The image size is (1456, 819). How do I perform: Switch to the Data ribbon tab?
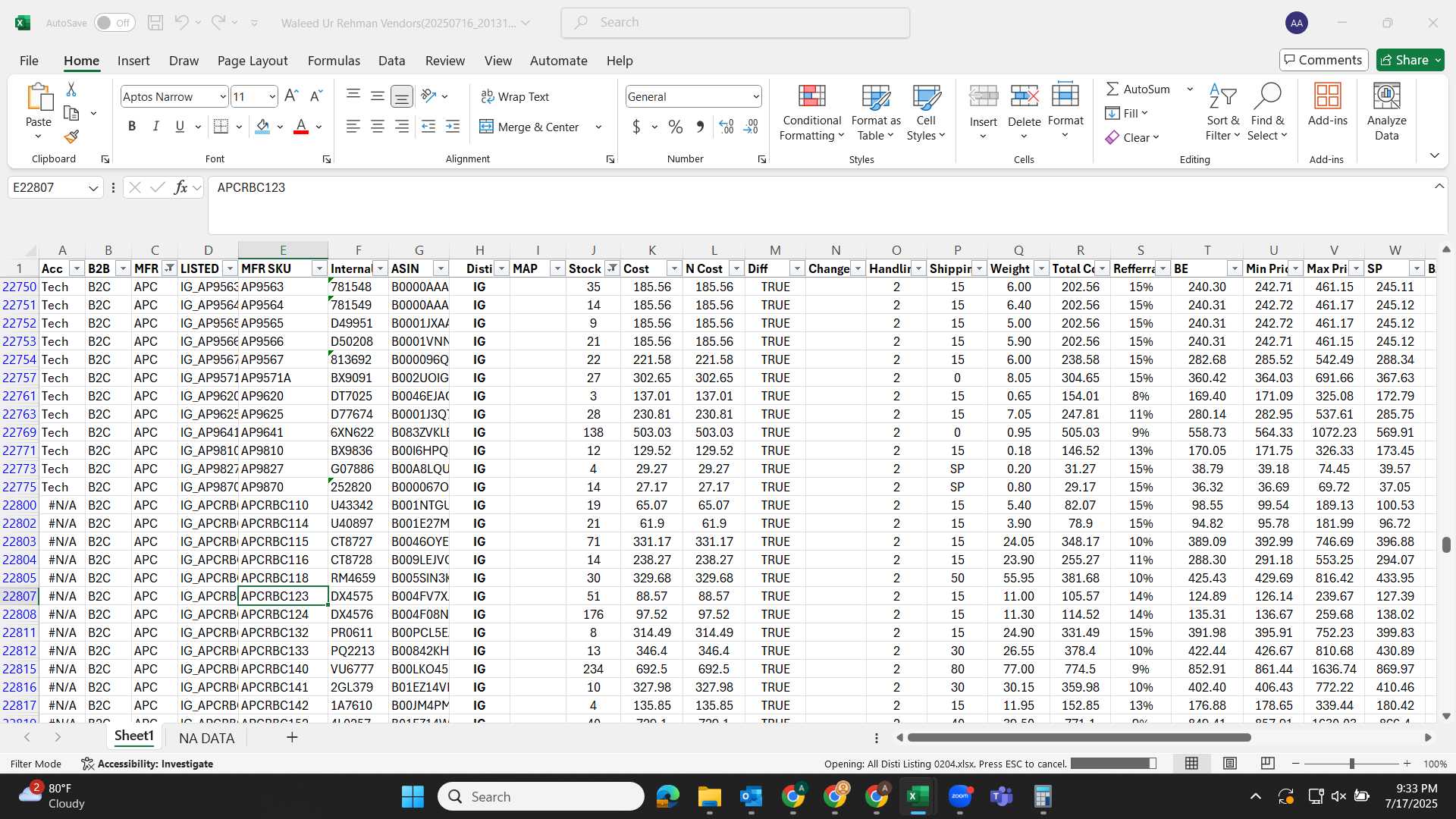click(391, 61)
